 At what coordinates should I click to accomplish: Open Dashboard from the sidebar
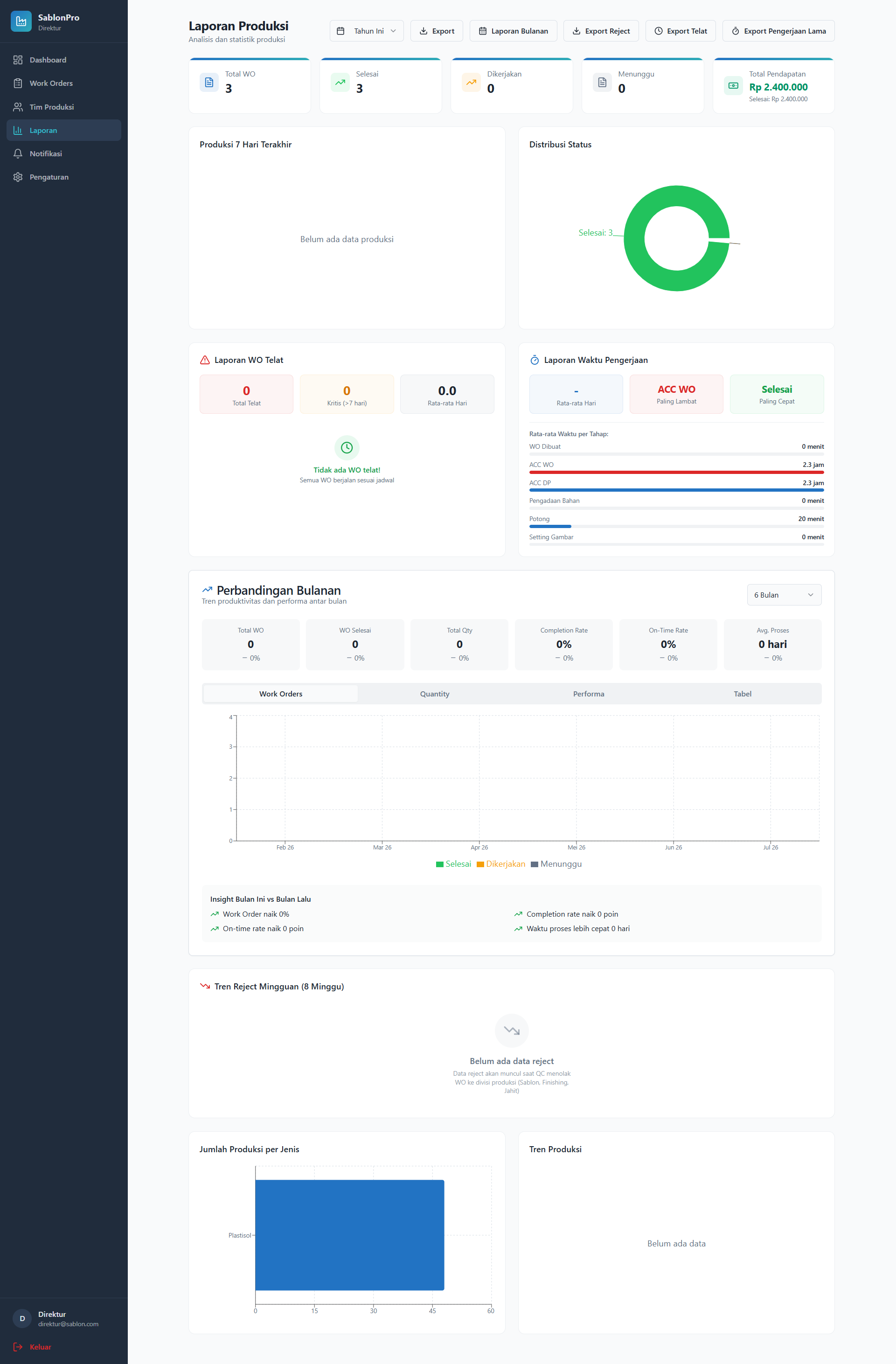coord(63,60)
